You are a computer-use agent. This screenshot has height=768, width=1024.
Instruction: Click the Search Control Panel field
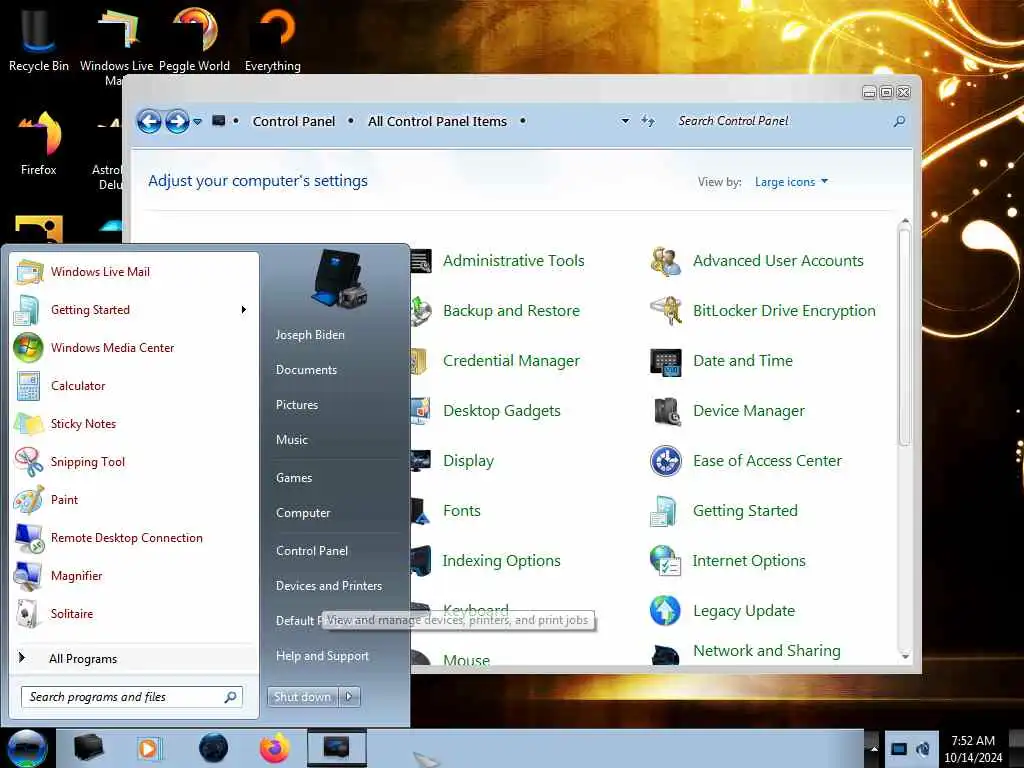(782, 121)
